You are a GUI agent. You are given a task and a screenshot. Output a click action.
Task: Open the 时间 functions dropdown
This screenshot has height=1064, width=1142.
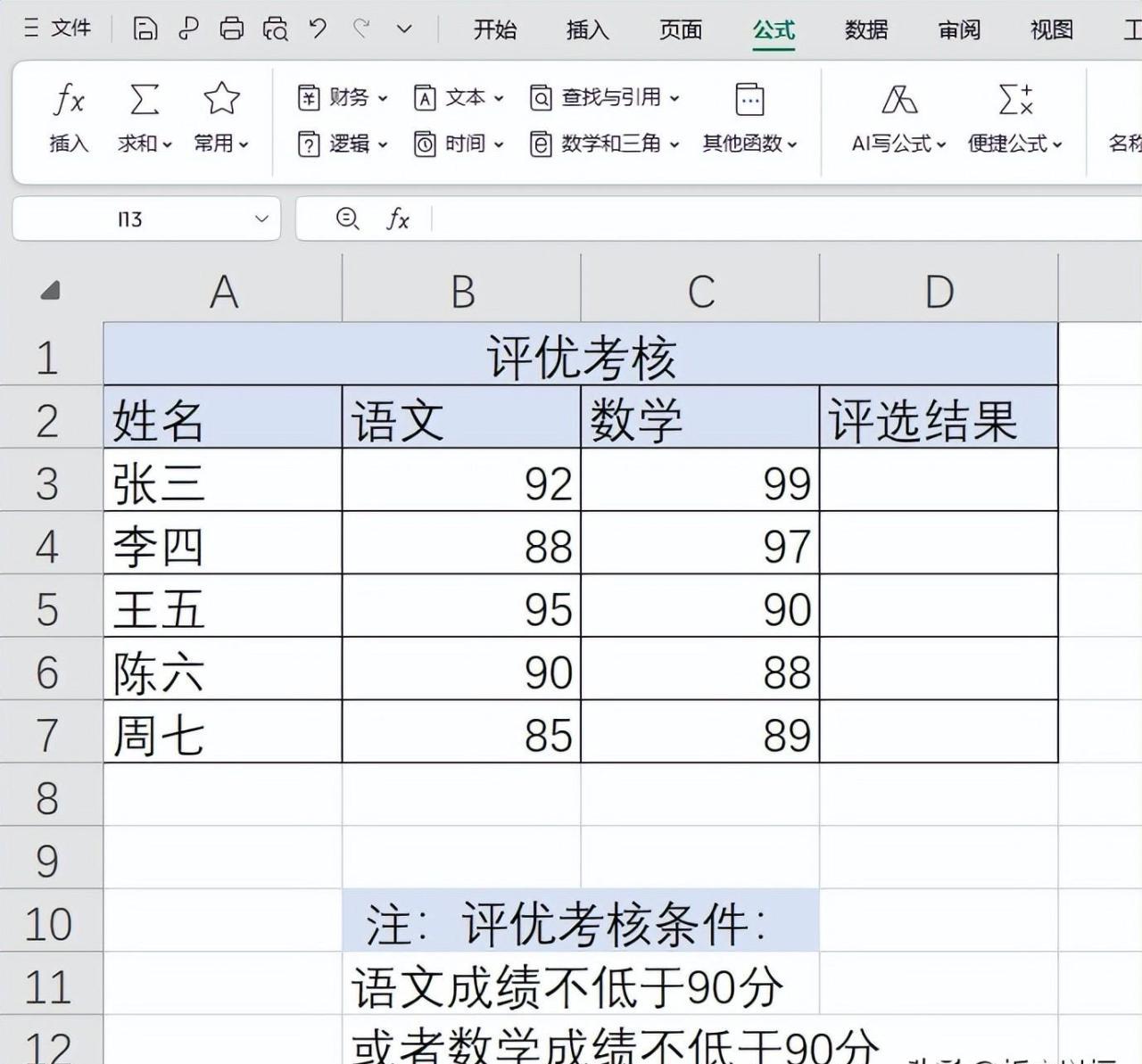point(459,144)
